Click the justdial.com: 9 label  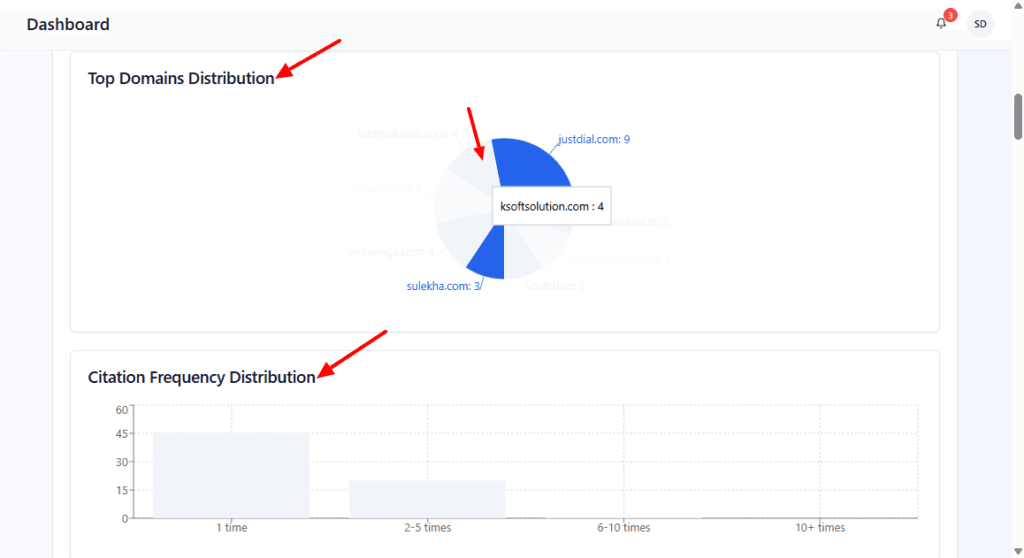[x=594, y=140]
